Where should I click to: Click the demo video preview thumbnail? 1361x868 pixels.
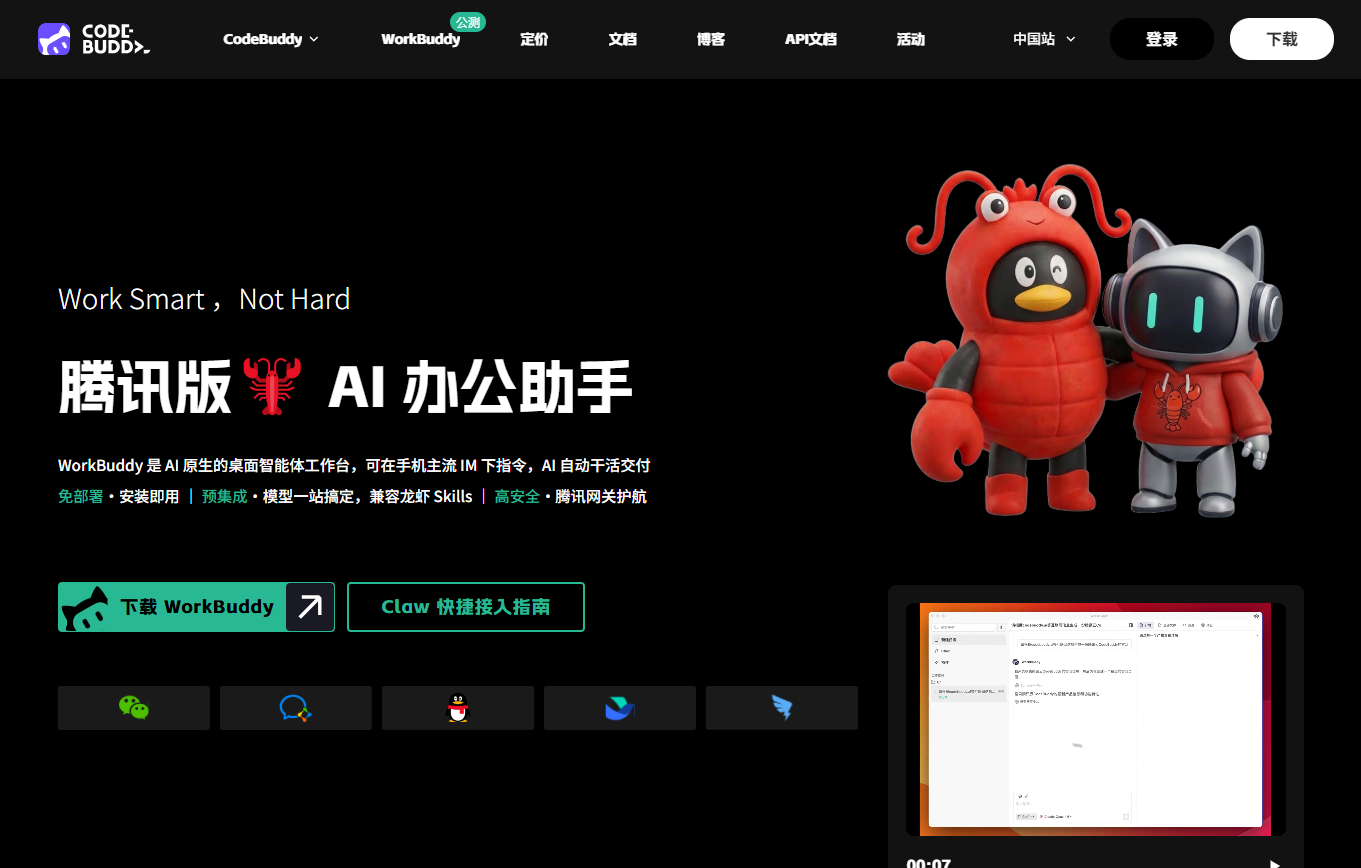pyautogui.click(x=1096, y=719)
